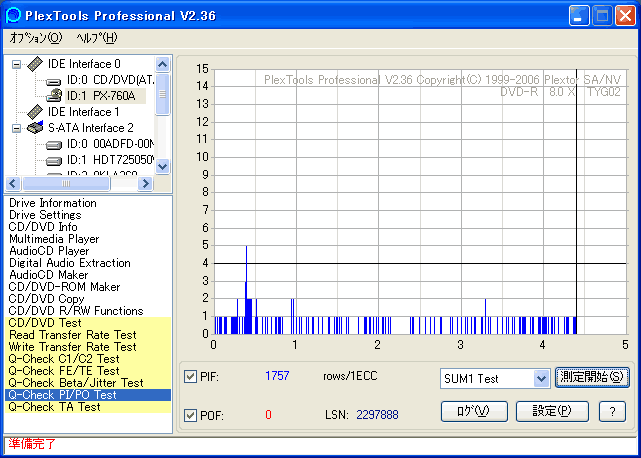Click device tree scroll down arrow

163,166
